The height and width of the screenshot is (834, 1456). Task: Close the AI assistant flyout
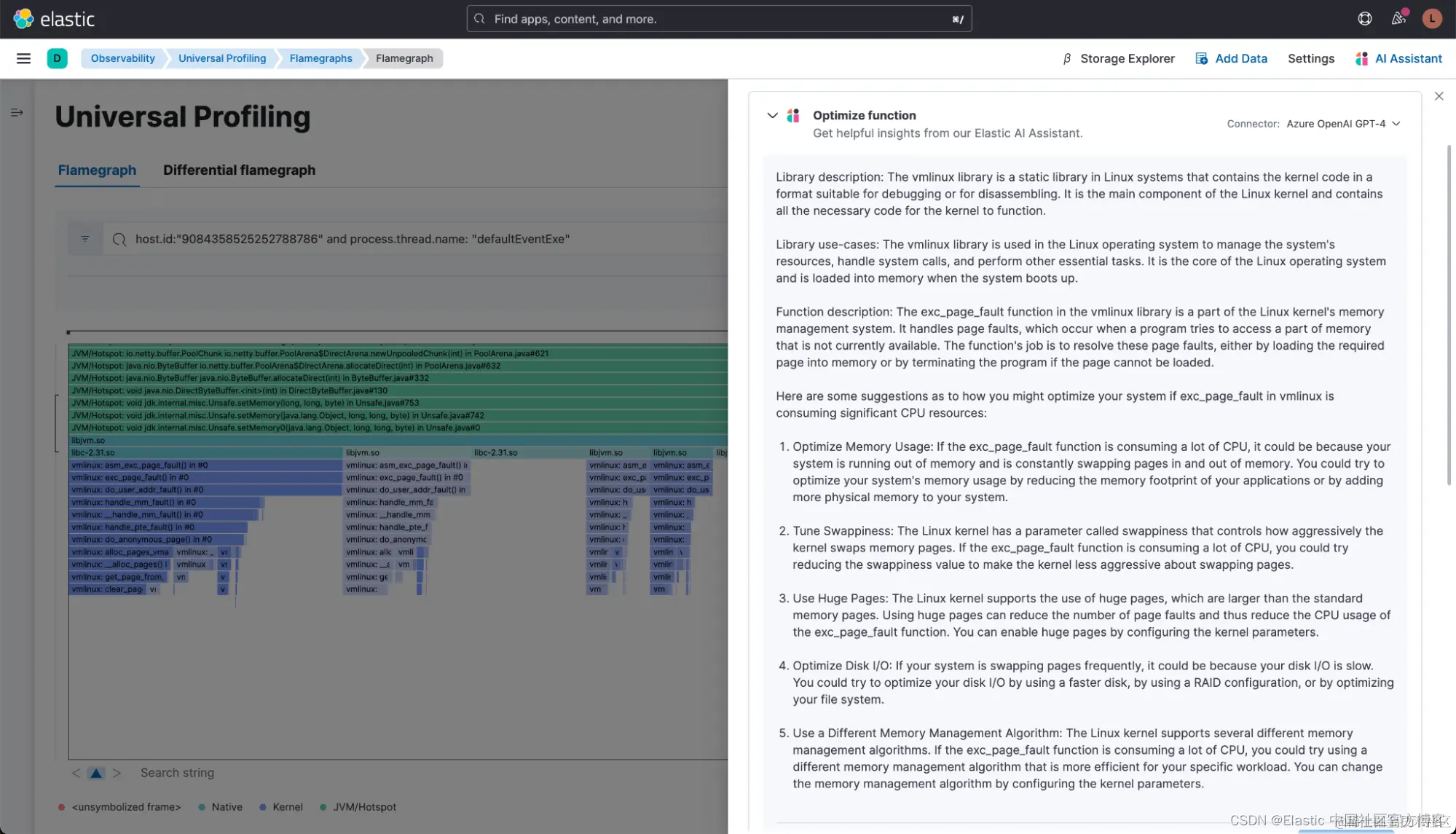(x=1439, y=96)
